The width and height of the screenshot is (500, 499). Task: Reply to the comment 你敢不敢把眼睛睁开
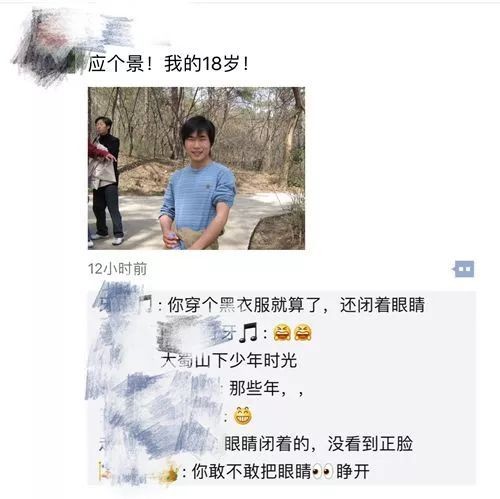[281, 472]
